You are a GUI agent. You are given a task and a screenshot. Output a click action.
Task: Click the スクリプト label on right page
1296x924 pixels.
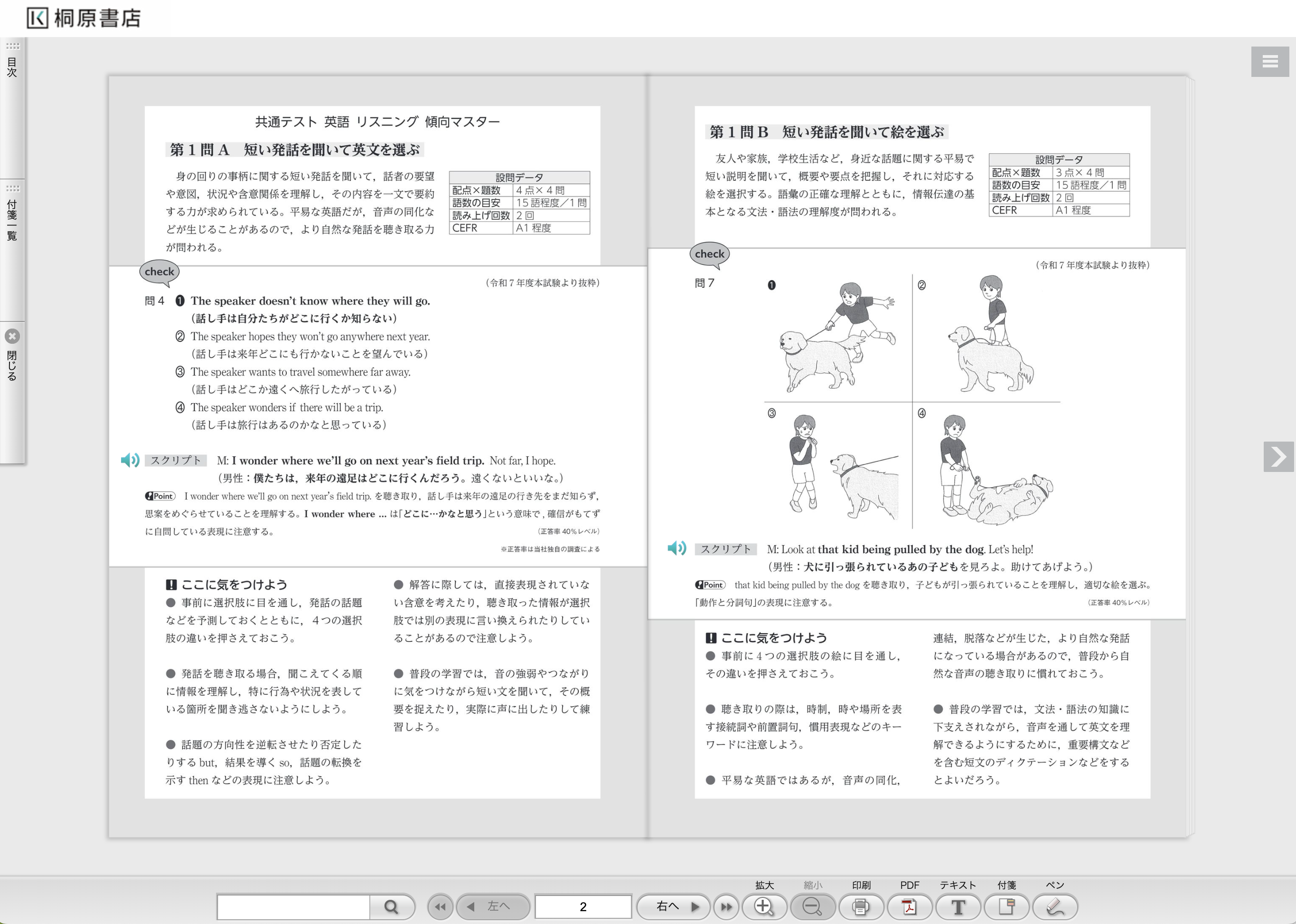(725, 549)
